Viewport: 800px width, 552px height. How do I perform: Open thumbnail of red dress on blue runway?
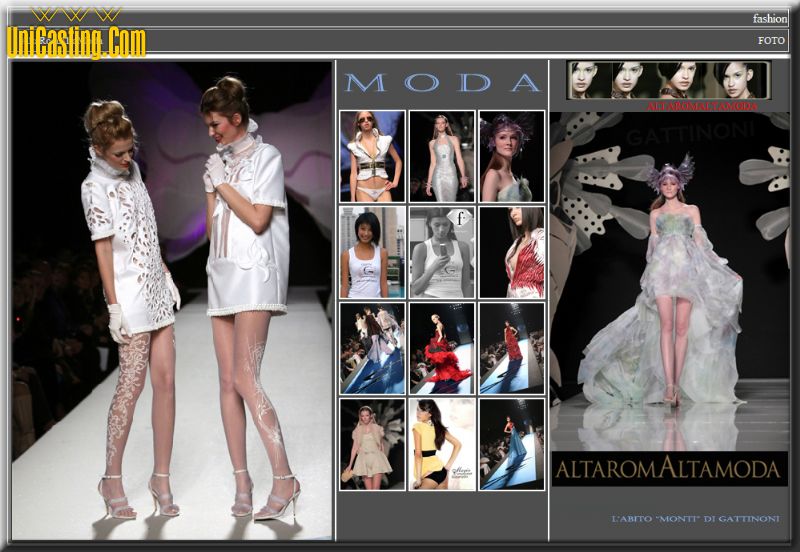(x=512, y=348)
